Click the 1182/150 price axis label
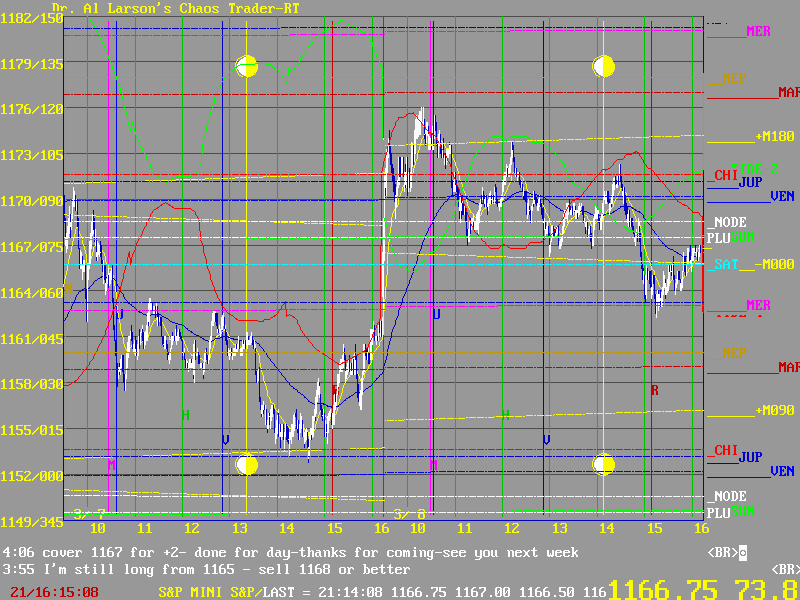 (x=31, y=19)
